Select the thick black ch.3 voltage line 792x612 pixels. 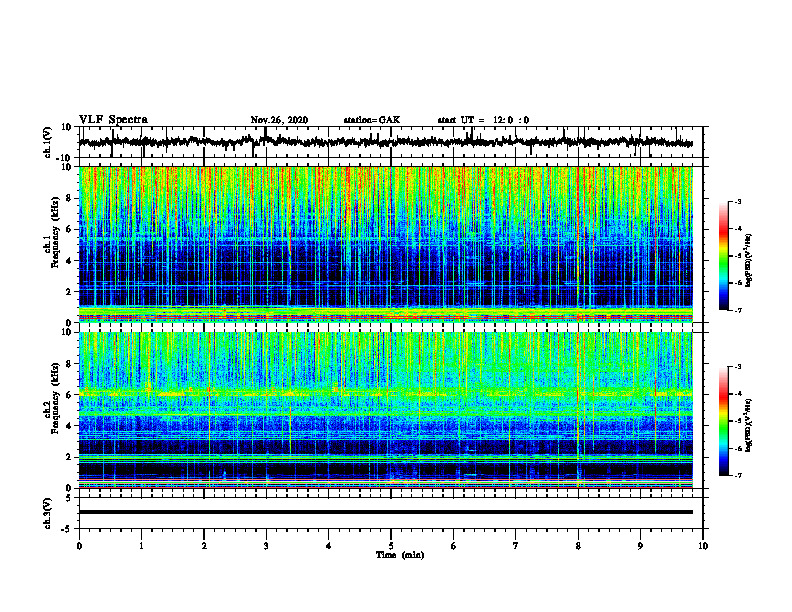pyautogui.click(x=386, y=512)
